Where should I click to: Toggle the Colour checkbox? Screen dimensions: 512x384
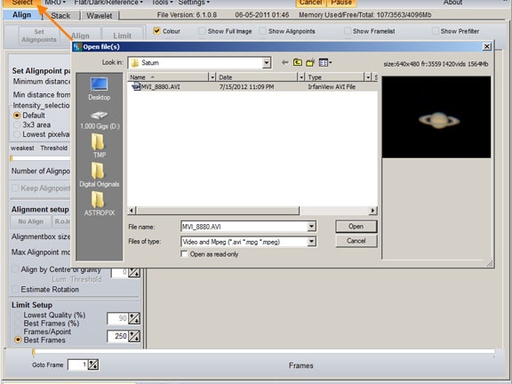click(156, 31)
